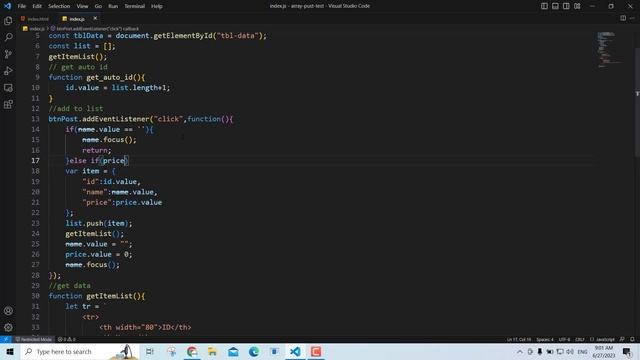Screen dimensions: 640x360
Task: Click the taskbar search box
Action: [80, 351]
